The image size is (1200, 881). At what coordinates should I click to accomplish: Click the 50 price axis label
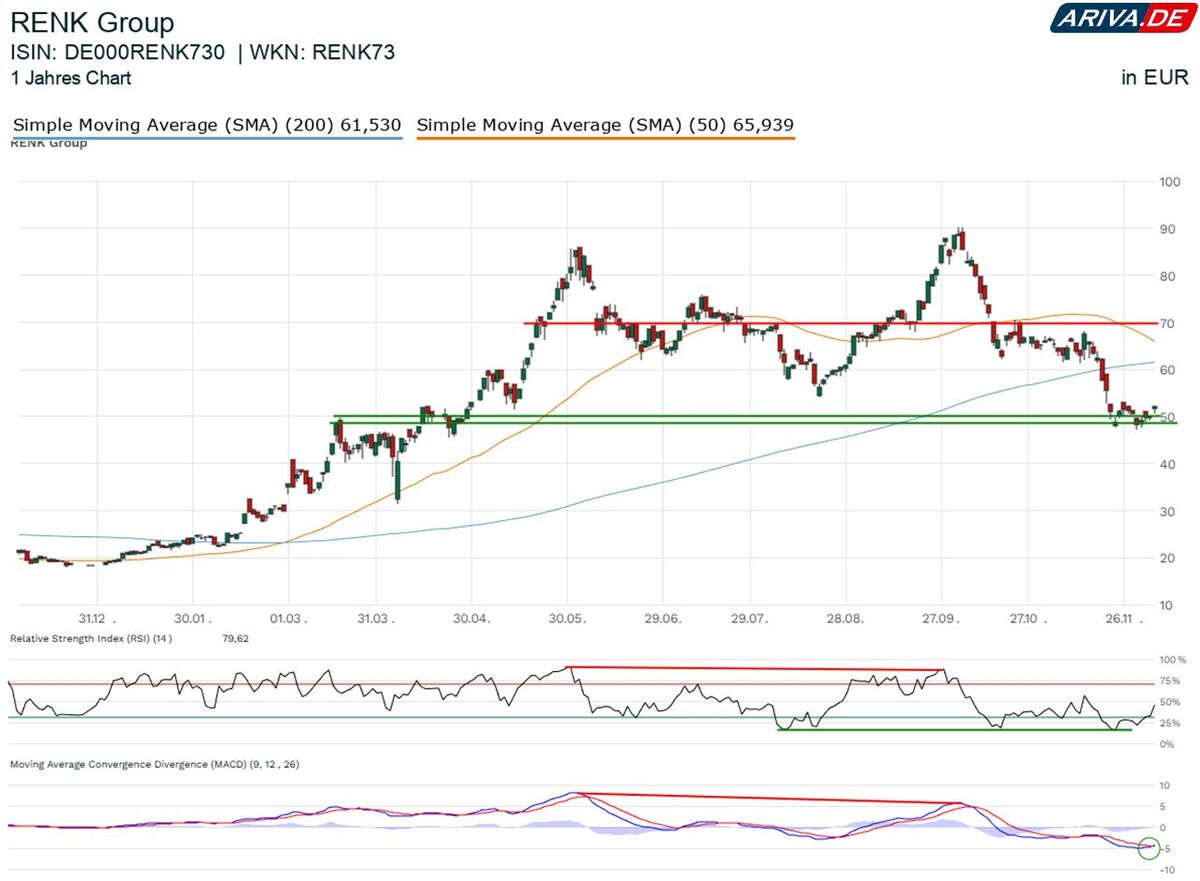1166,417
